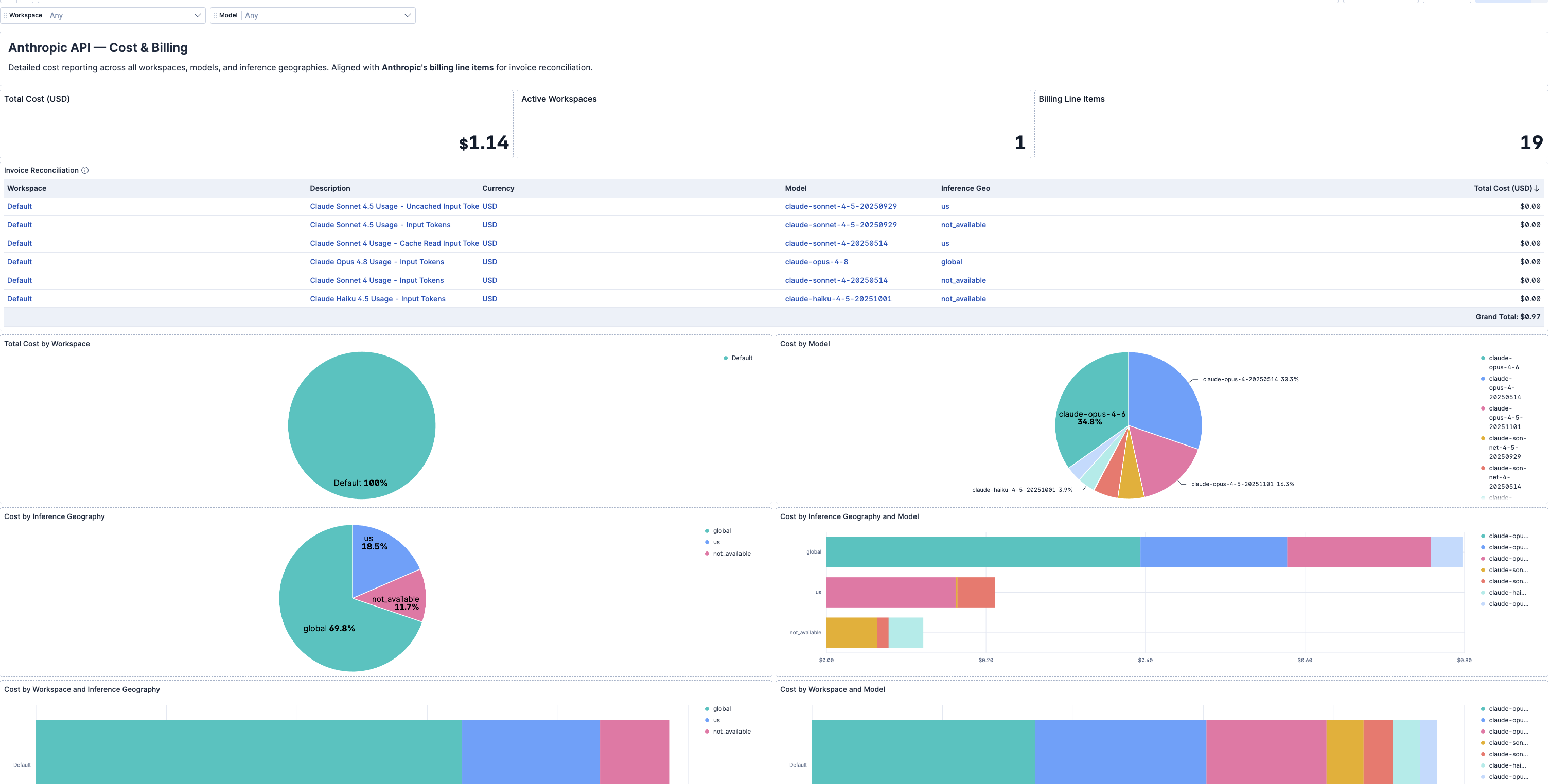1550x784 pixels.
Task: Click the $1.14 Total Cost metric
Action: point(484,142)
